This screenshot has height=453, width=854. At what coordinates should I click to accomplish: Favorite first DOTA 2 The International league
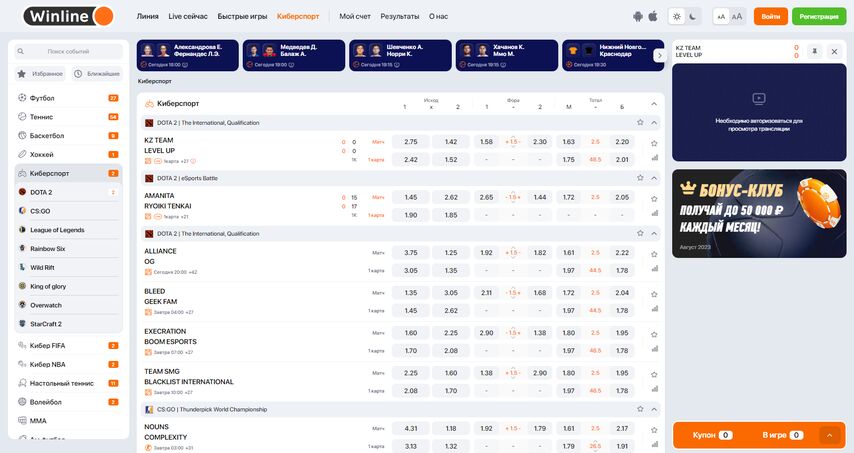coord(640,123)
